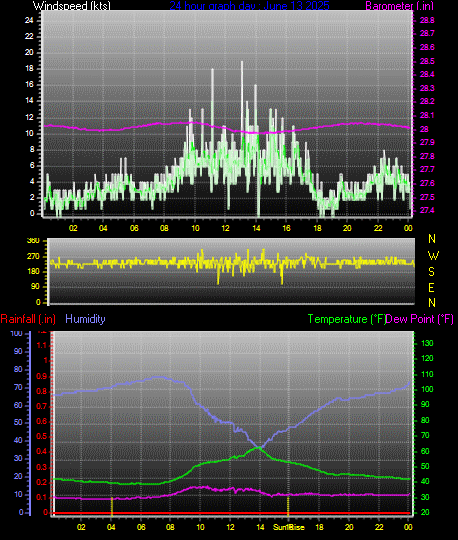Click the yellow marker line at 04 in bottom chart
The height and width of the screenshot is (540, 458).
coord(112,506)
